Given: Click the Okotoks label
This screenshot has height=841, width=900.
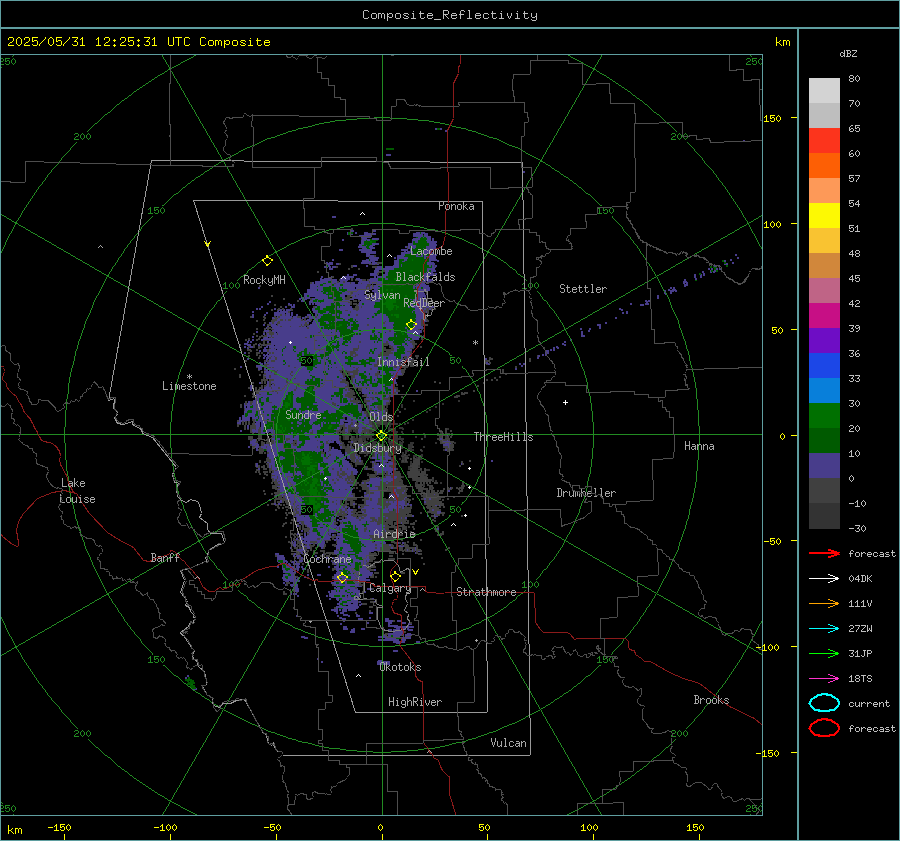Looking at the screenshot, I should (400, 667).
